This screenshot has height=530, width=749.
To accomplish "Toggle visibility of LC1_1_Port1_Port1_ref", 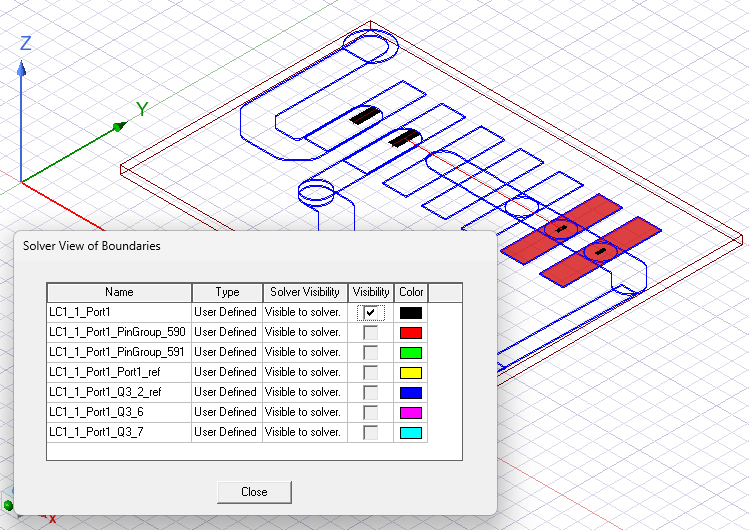I will click(x=371, y=373).
